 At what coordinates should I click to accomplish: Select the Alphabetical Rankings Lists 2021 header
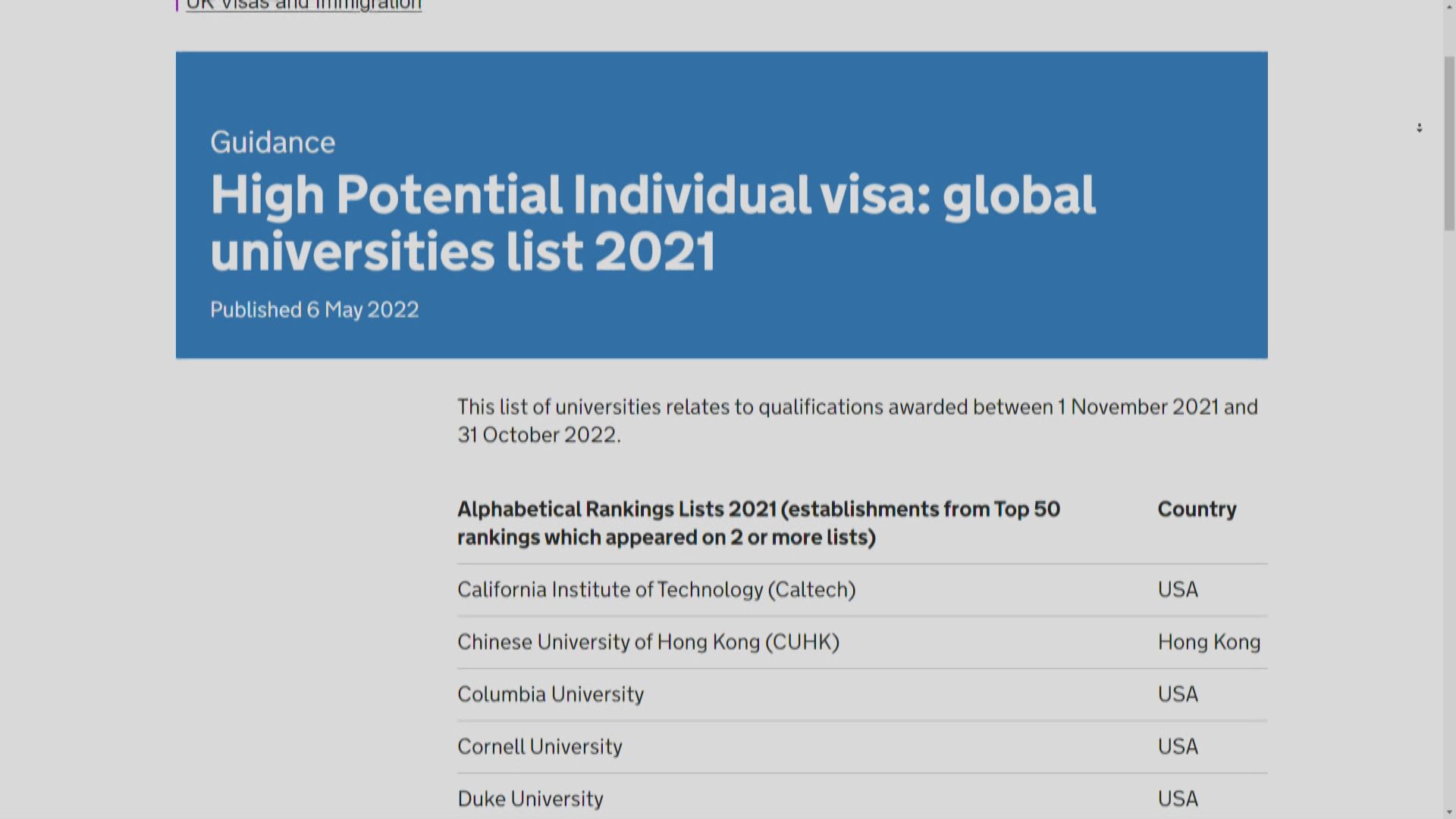758,523
